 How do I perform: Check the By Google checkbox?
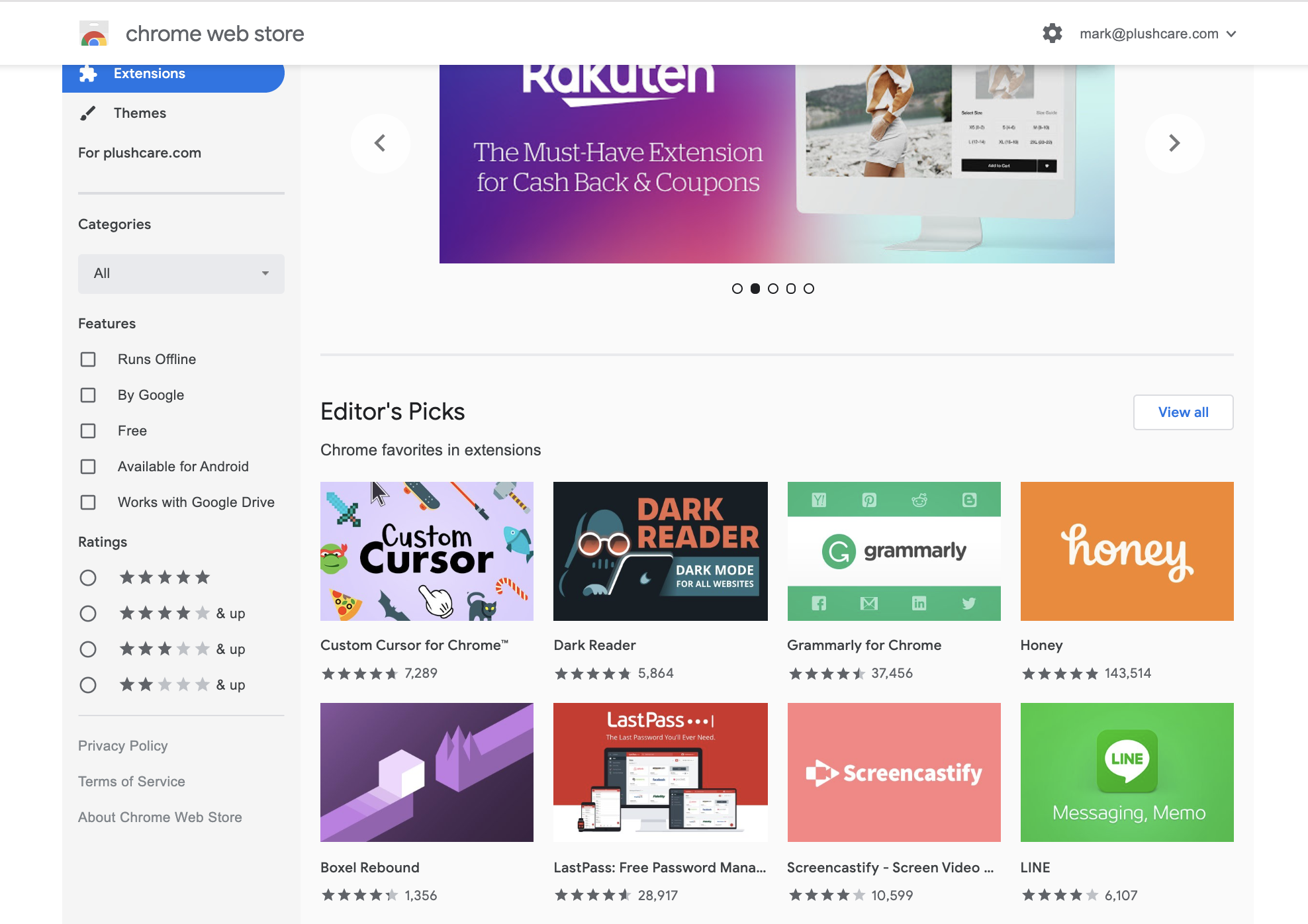88,395
